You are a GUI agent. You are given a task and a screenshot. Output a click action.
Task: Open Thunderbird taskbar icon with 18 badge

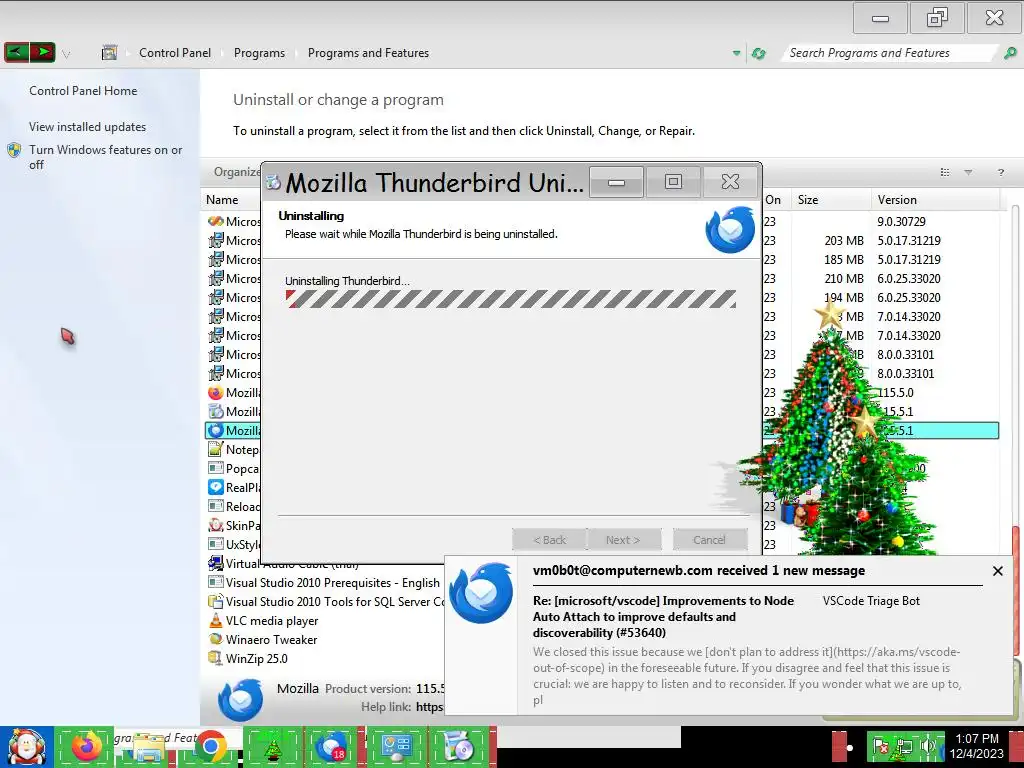[333, 747]
